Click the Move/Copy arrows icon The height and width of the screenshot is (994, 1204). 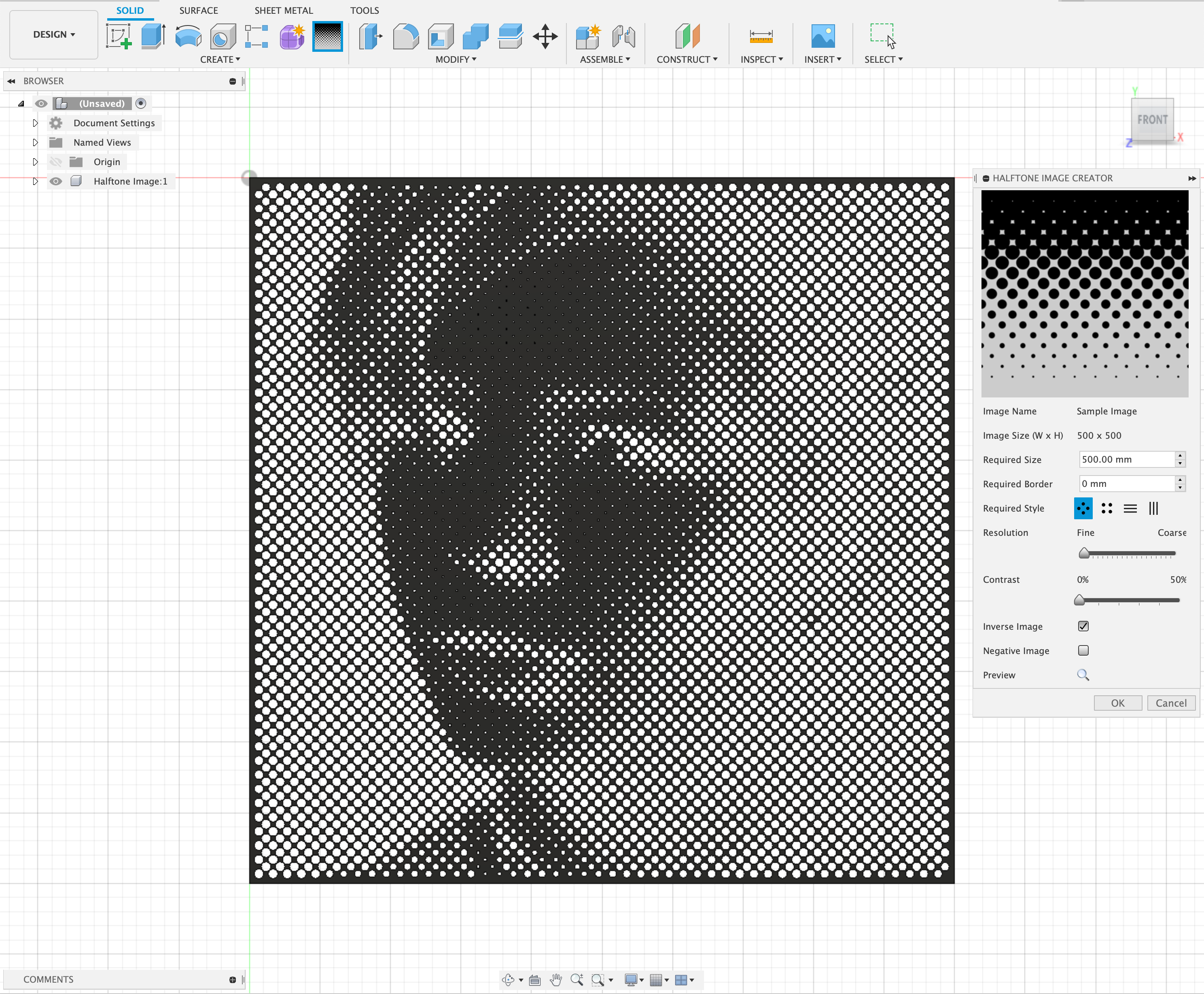(x=545, y=36)
